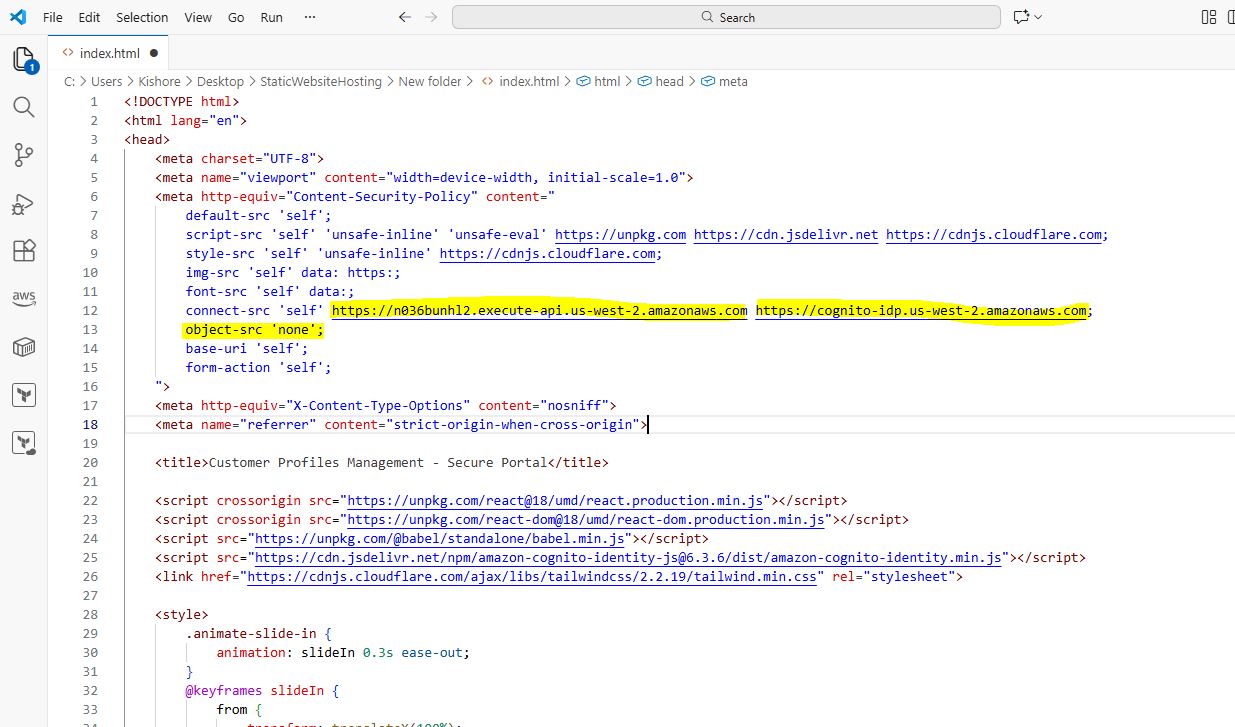Image resolution: width=1235 pixels, height=727 pixels.
Task: Select the index.html editor tab
Action: (109, 53)
